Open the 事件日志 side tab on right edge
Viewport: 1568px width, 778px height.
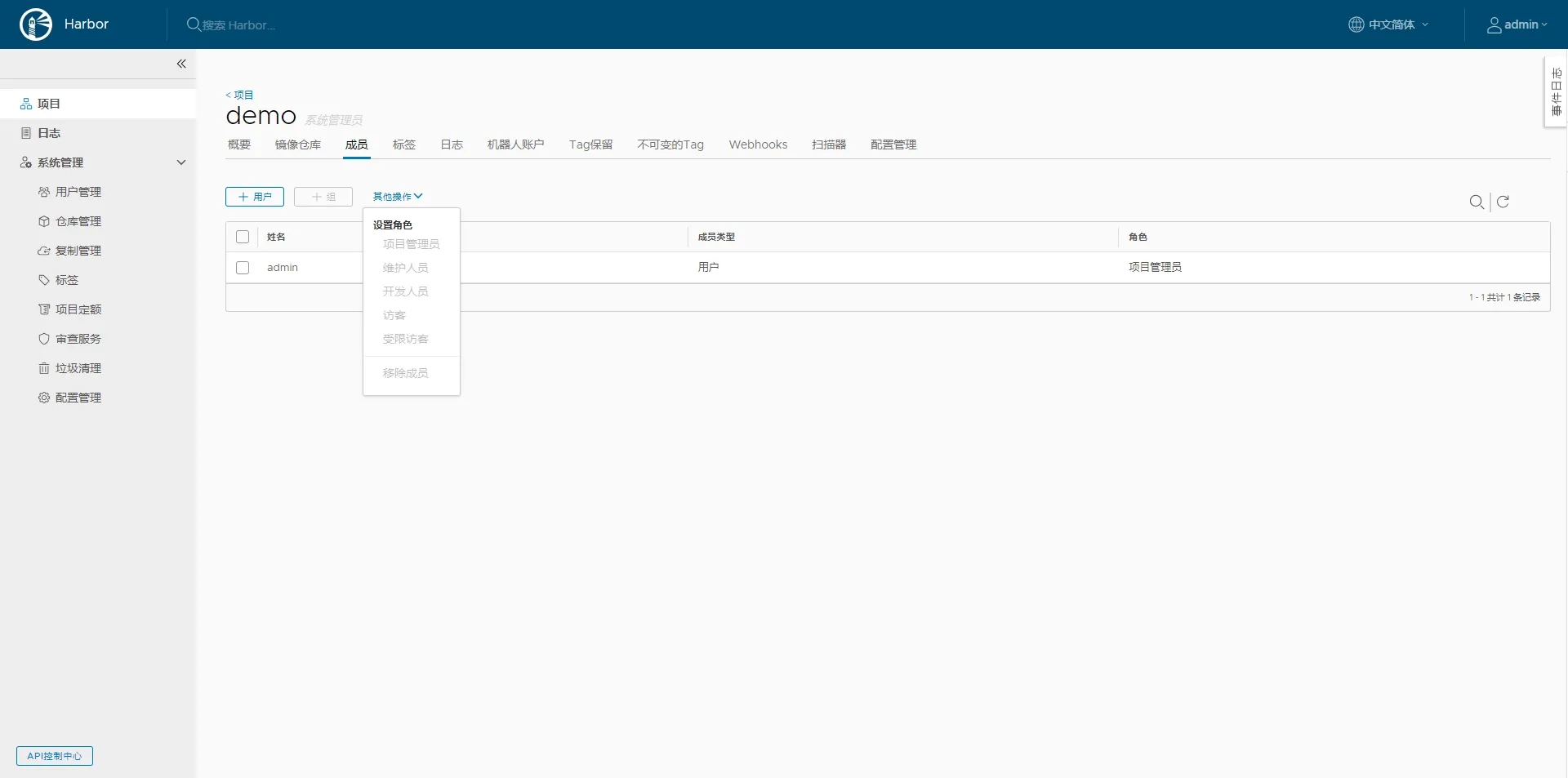click(1556, 91)
